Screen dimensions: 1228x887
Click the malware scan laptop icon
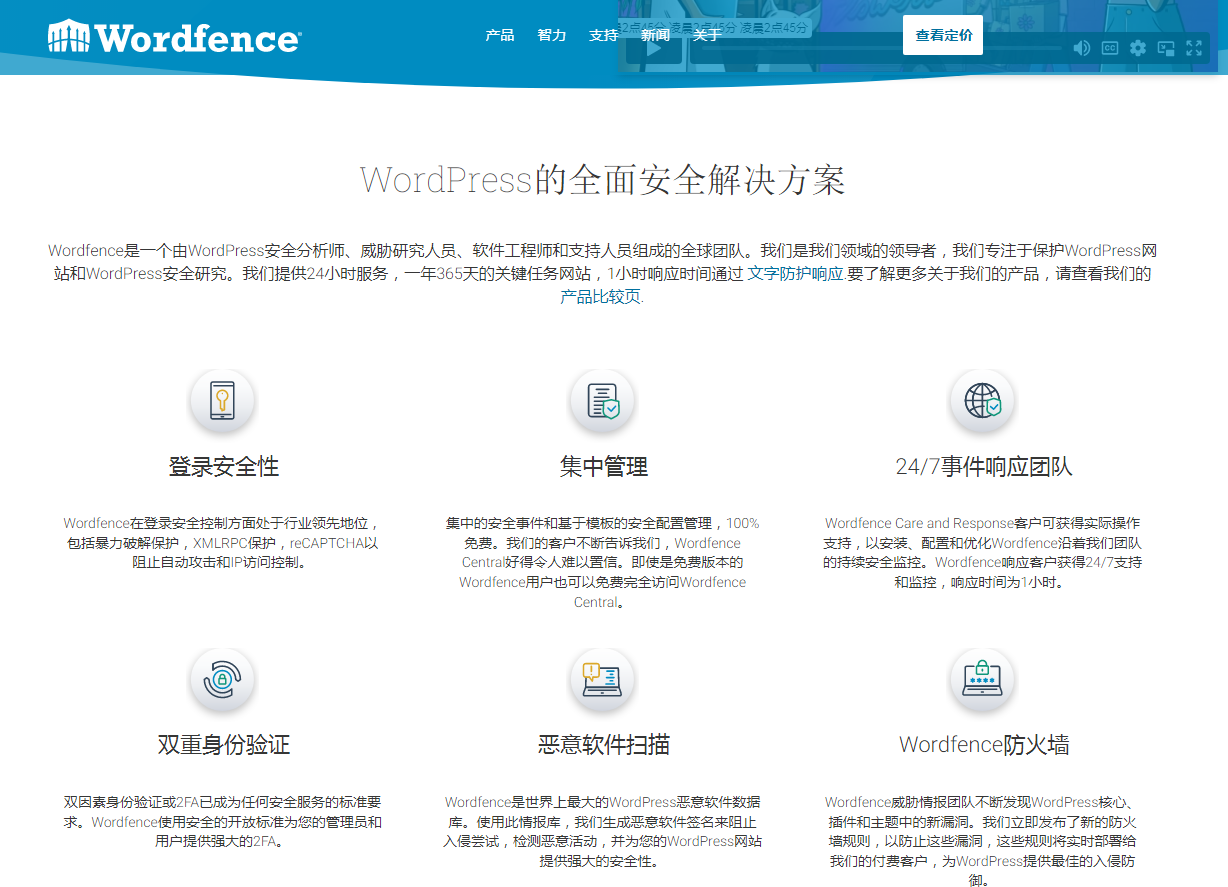click(x=603, y=680)
